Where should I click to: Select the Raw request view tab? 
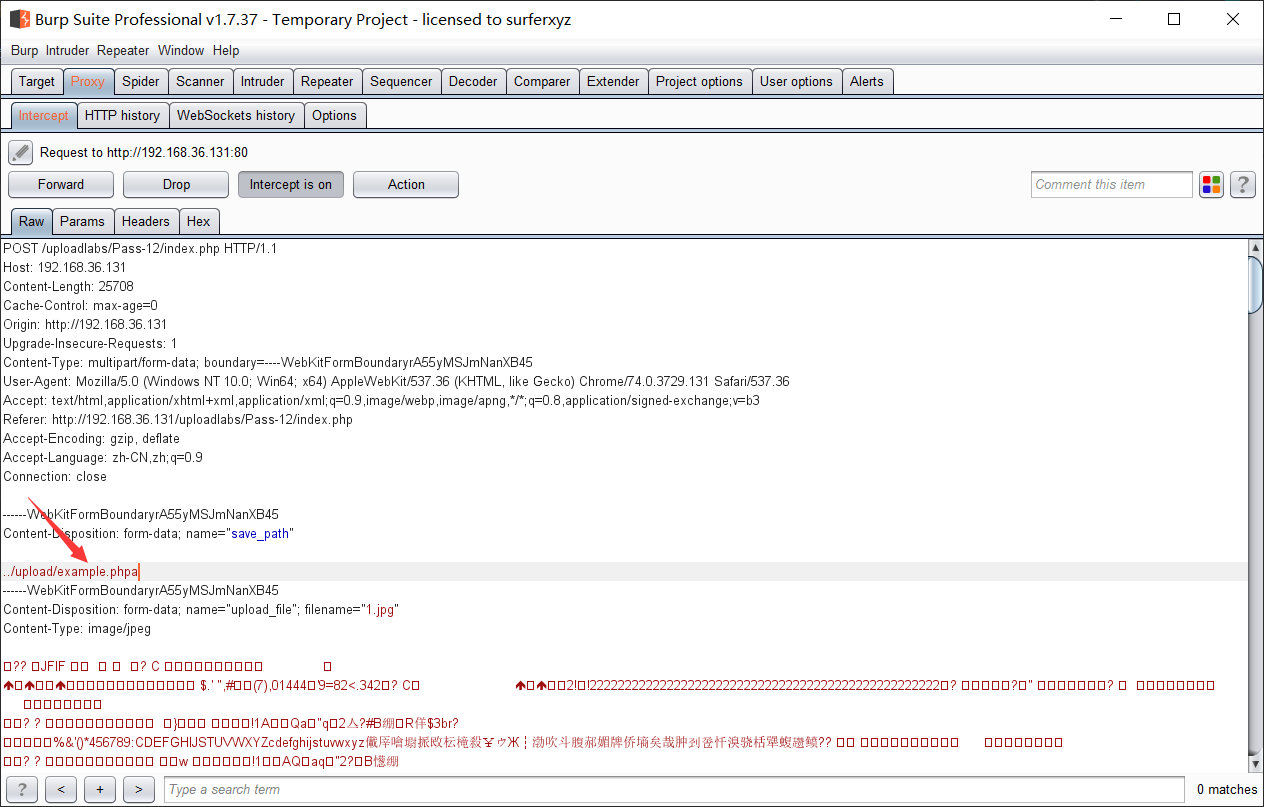[32, 221]
